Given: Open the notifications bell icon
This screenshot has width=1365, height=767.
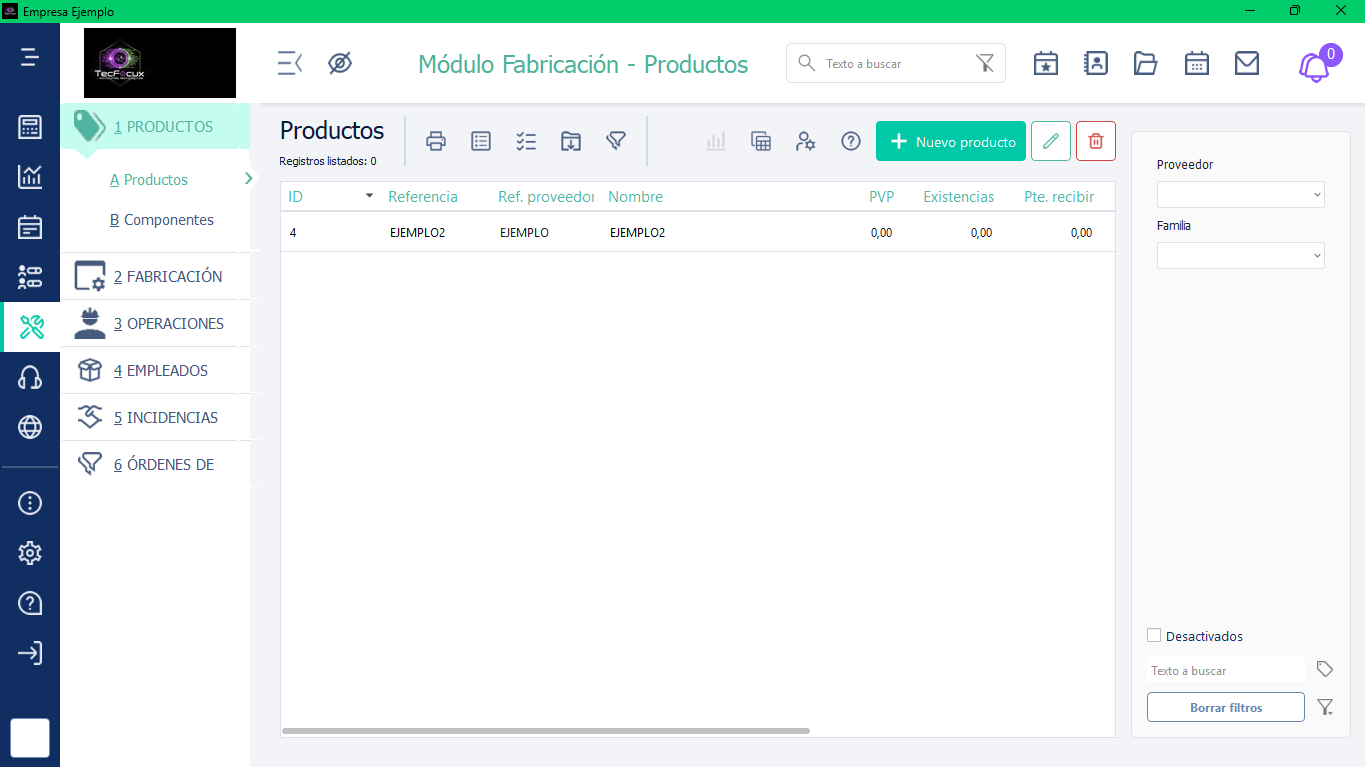Looking at the screenshot, I should coord(1314,66).
